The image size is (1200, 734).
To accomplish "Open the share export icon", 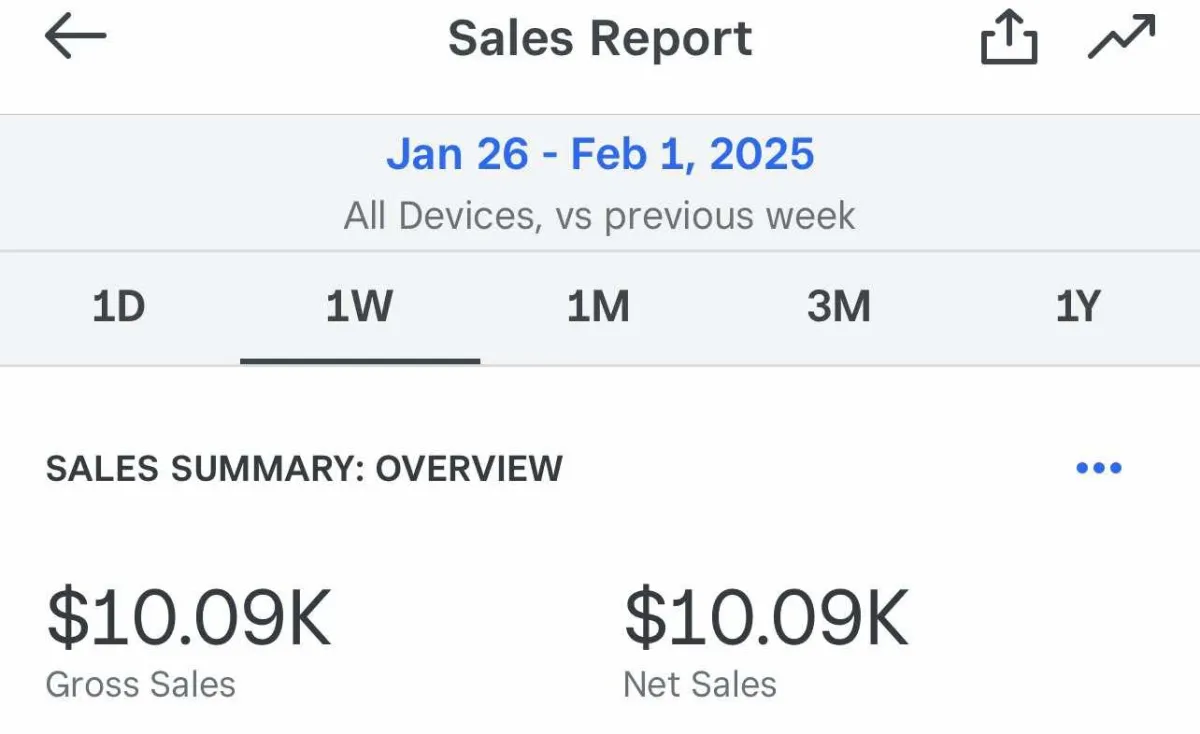I will point(1008,39).
